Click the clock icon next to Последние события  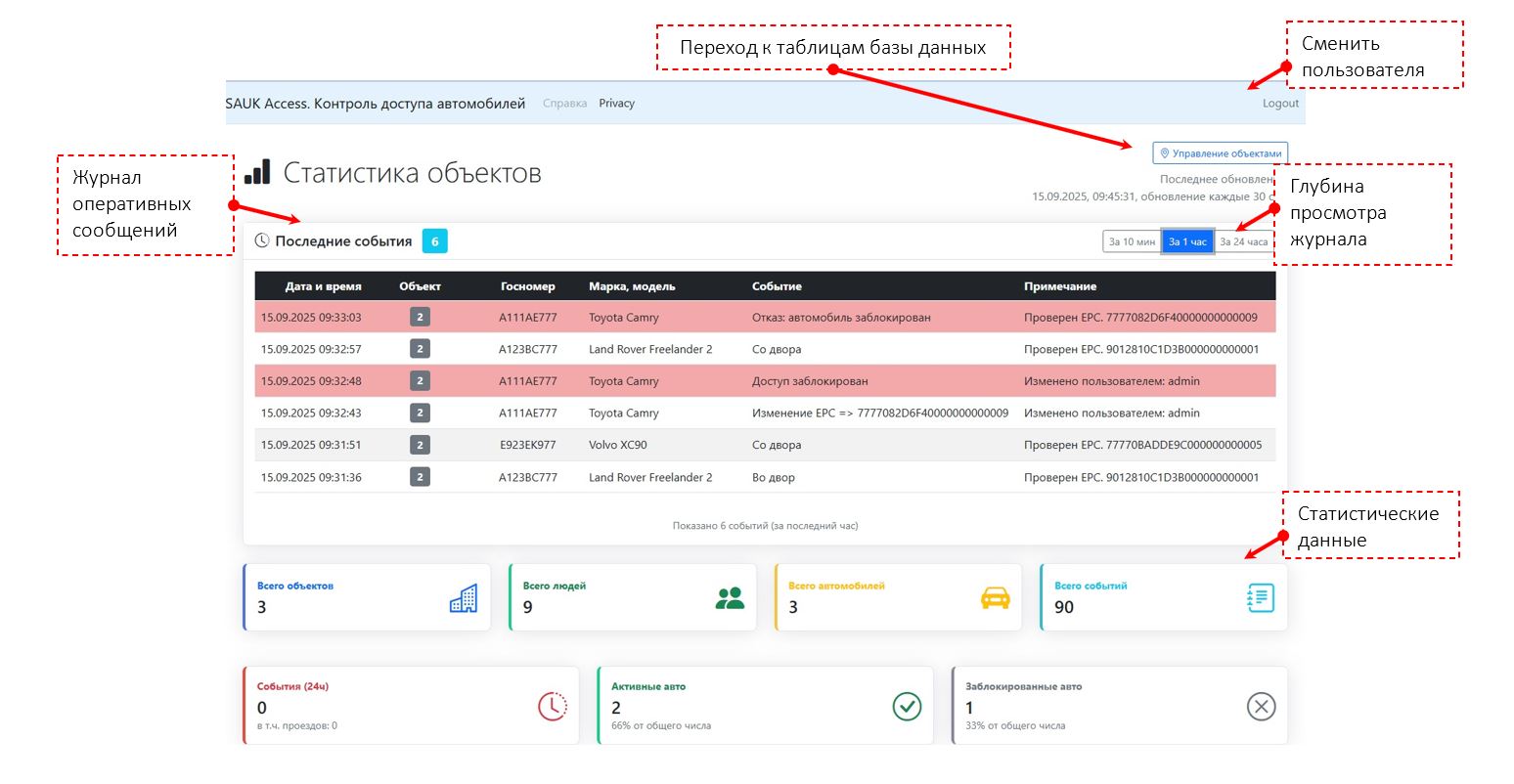(x=262, y=240)
